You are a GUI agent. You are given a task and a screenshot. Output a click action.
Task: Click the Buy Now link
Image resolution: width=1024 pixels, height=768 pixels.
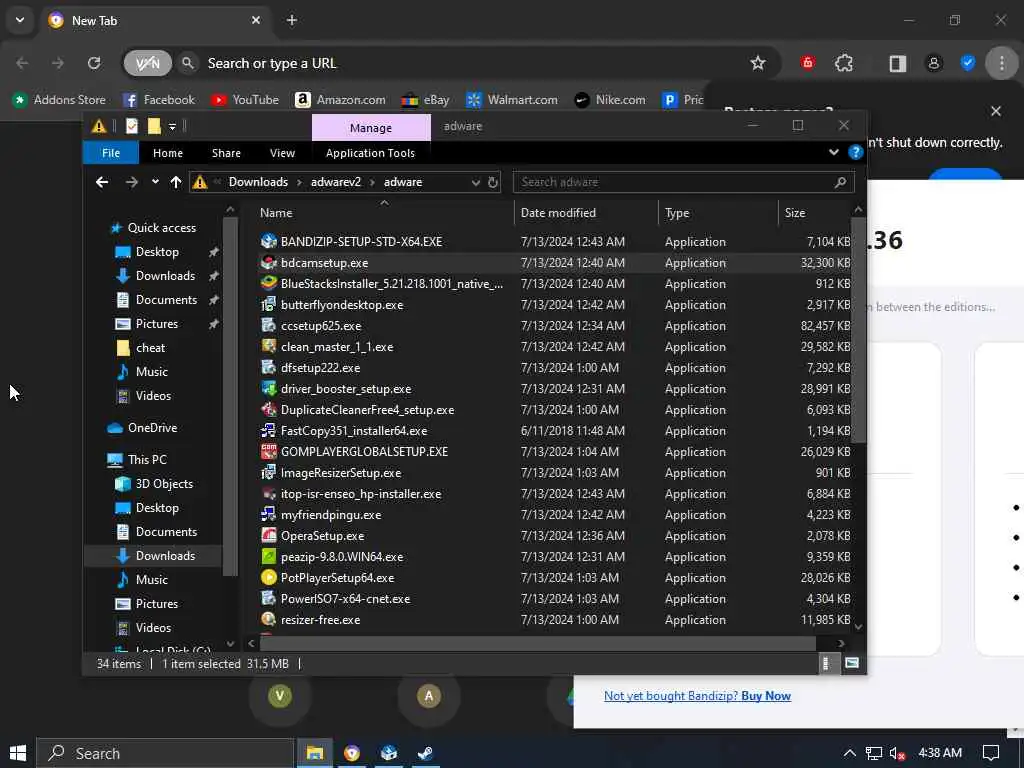(766, 696)
